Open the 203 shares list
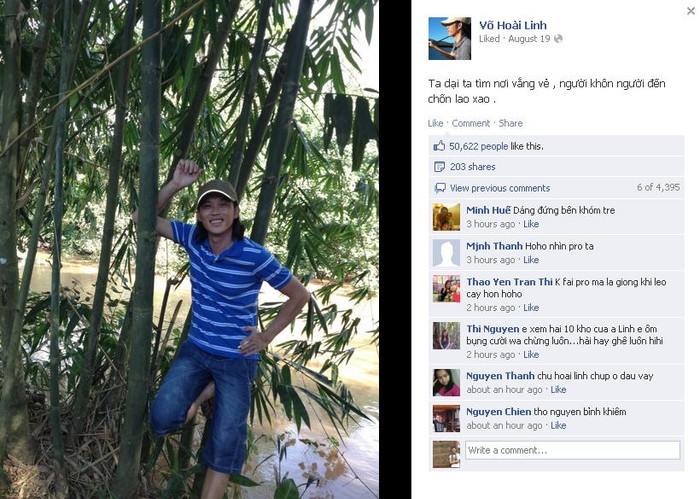This screenshot has width=700, height=499. tap(473, 167)
